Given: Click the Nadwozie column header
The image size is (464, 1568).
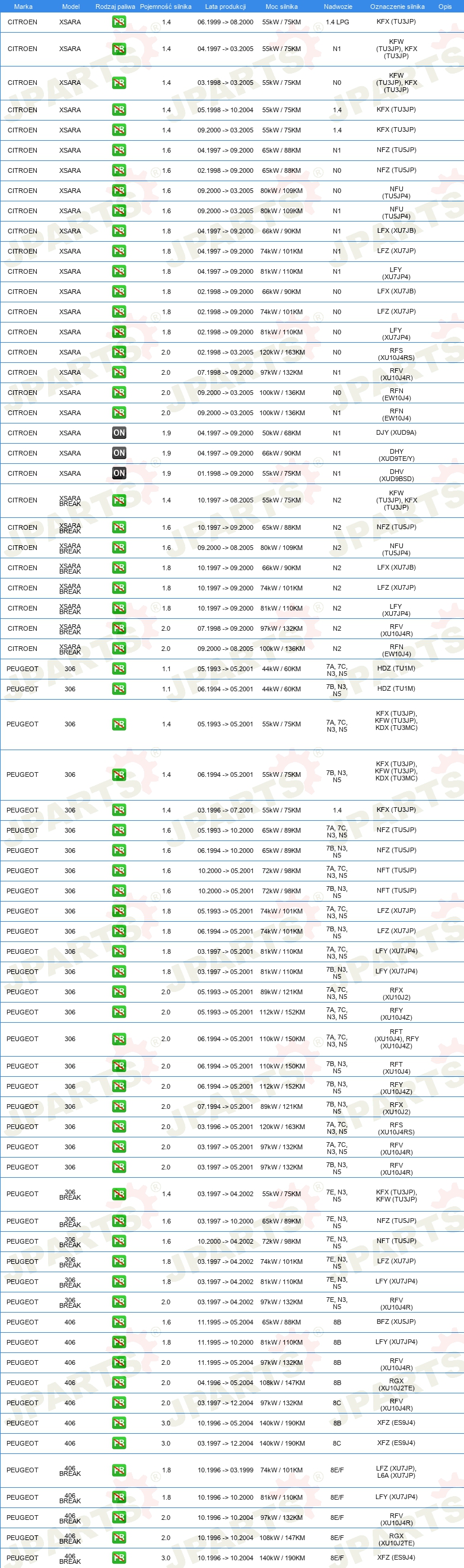Looking at the screenshot, I should pos(338,7).
